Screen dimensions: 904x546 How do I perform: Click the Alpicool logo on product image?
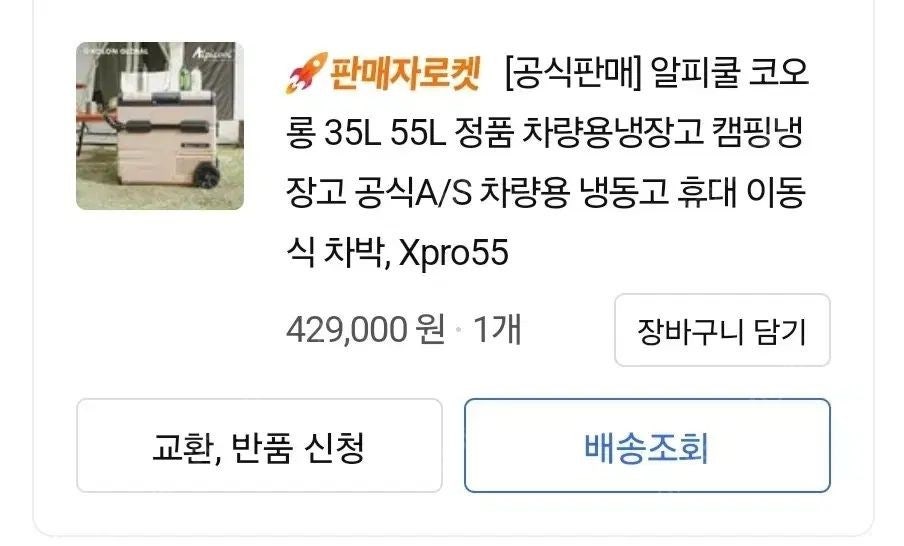(x=212, y=54)
